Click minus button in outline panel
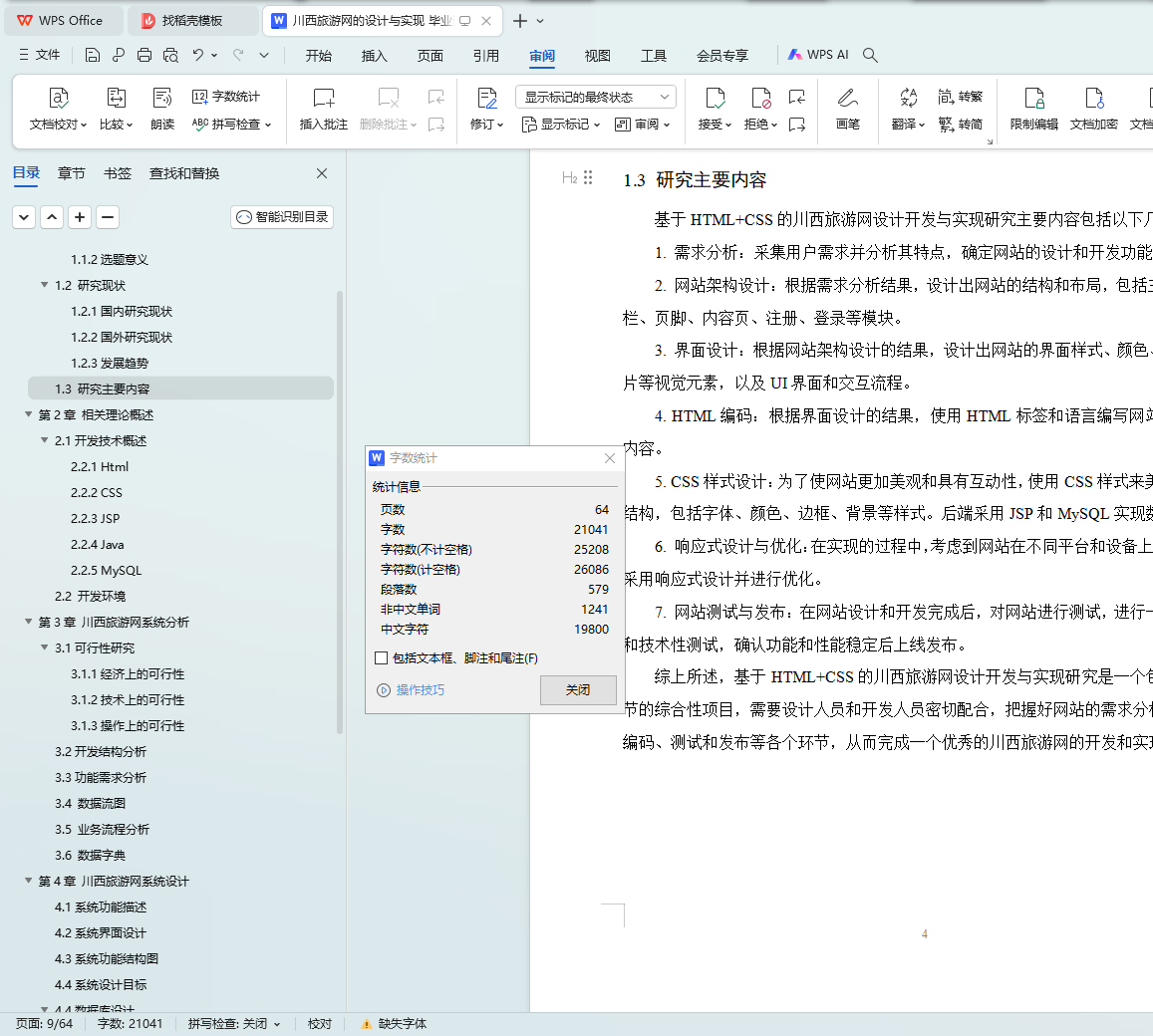This screenshot has width=1153, height=1036. point(108,217)
